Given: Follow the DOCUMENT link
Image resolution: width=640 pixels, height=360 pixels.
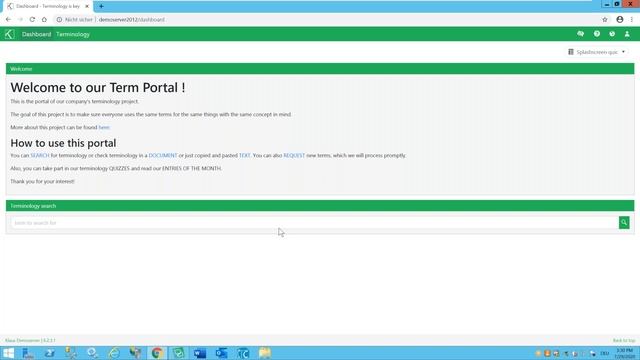Looking at the screenshot, I should point(163,156).
